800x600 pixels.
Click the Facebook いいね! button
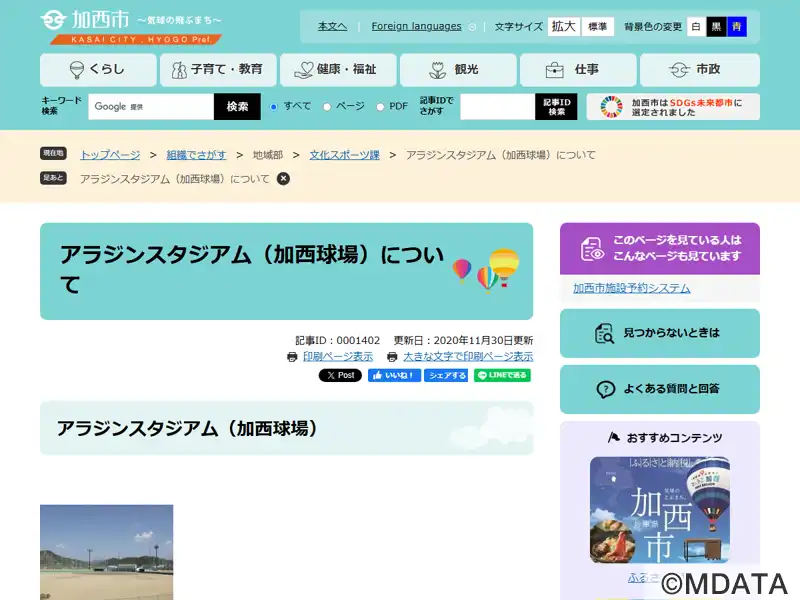394,376
